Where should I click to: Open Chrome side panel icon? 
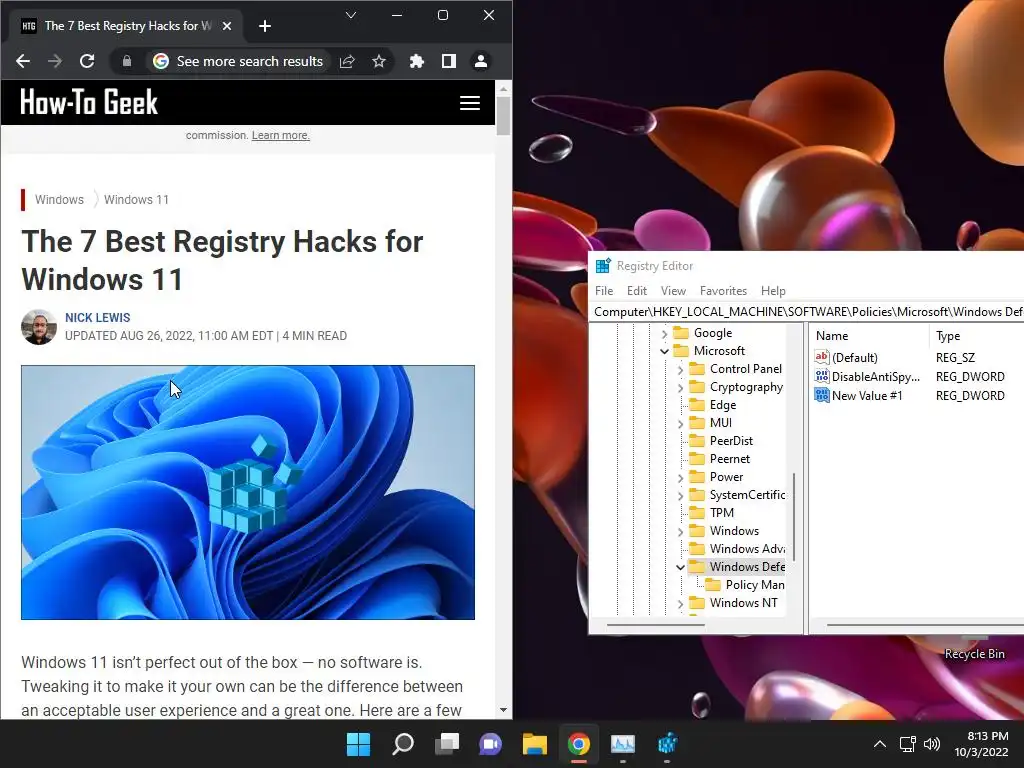449,61
